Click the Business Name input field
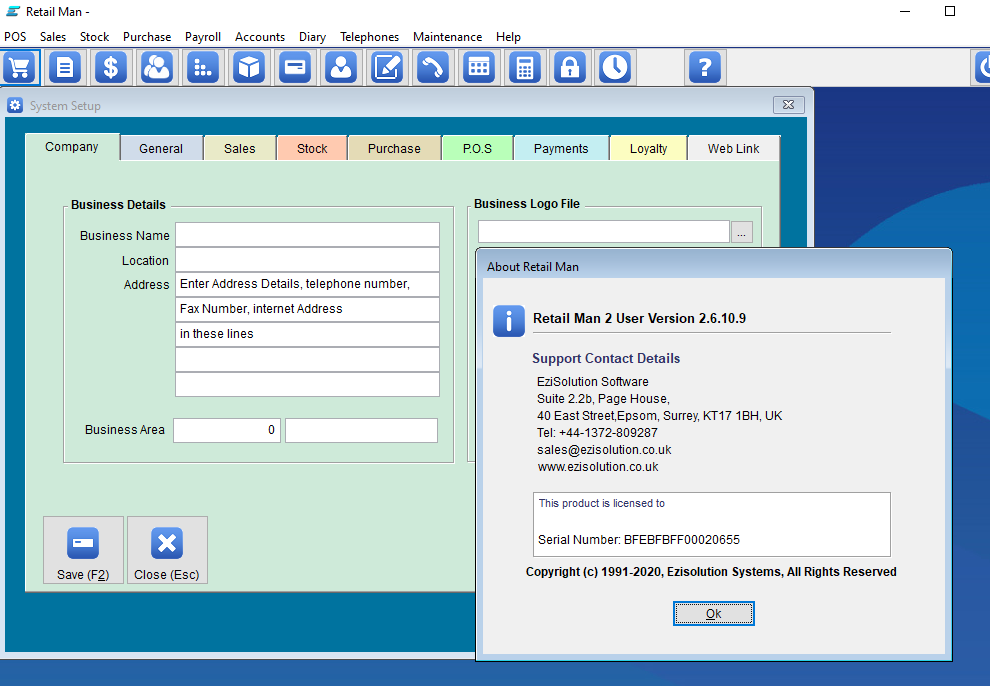Screen dimensions: 990x686 [x=307, y=235]
